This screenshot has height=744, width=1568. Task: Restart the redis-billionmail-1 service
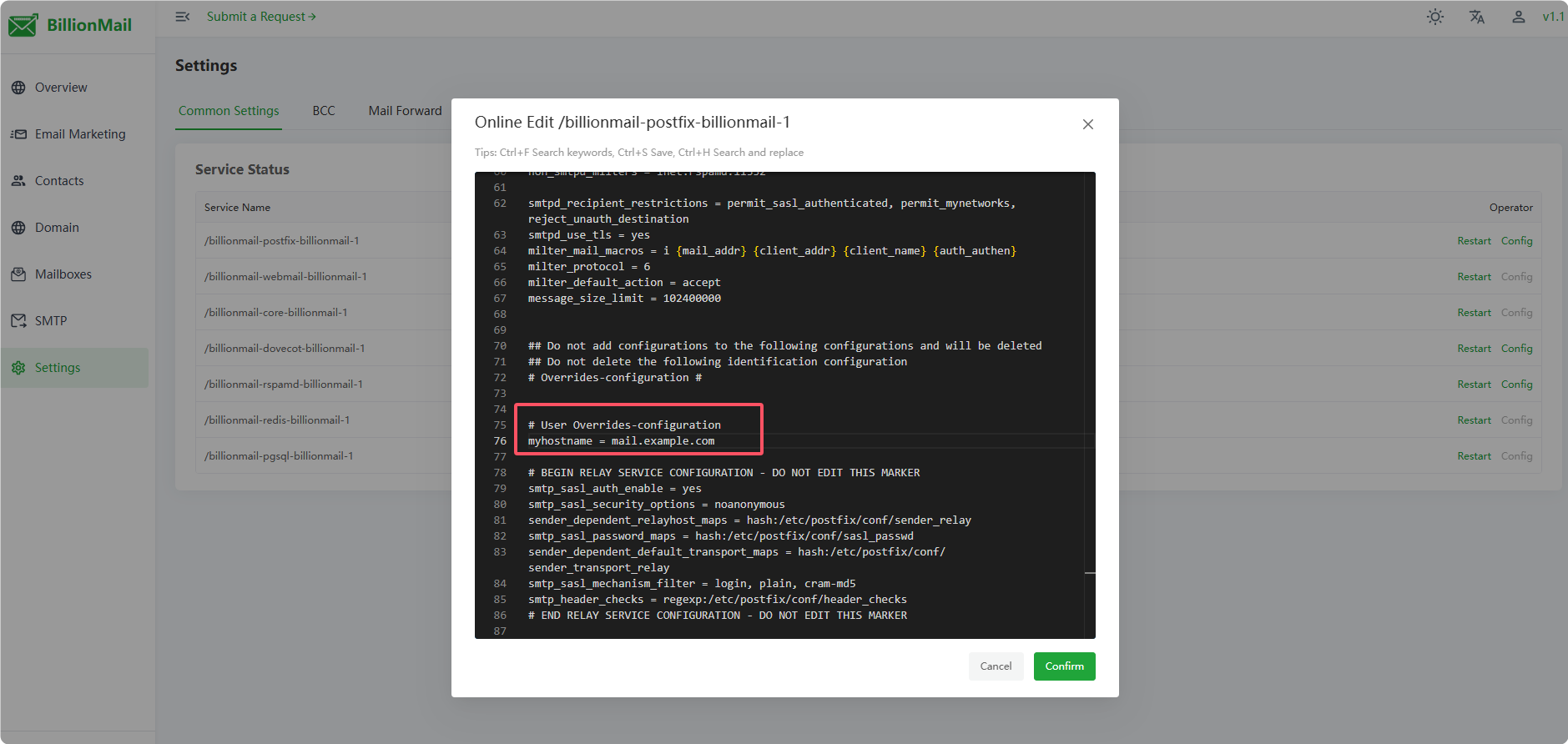tap(1474, 420)
